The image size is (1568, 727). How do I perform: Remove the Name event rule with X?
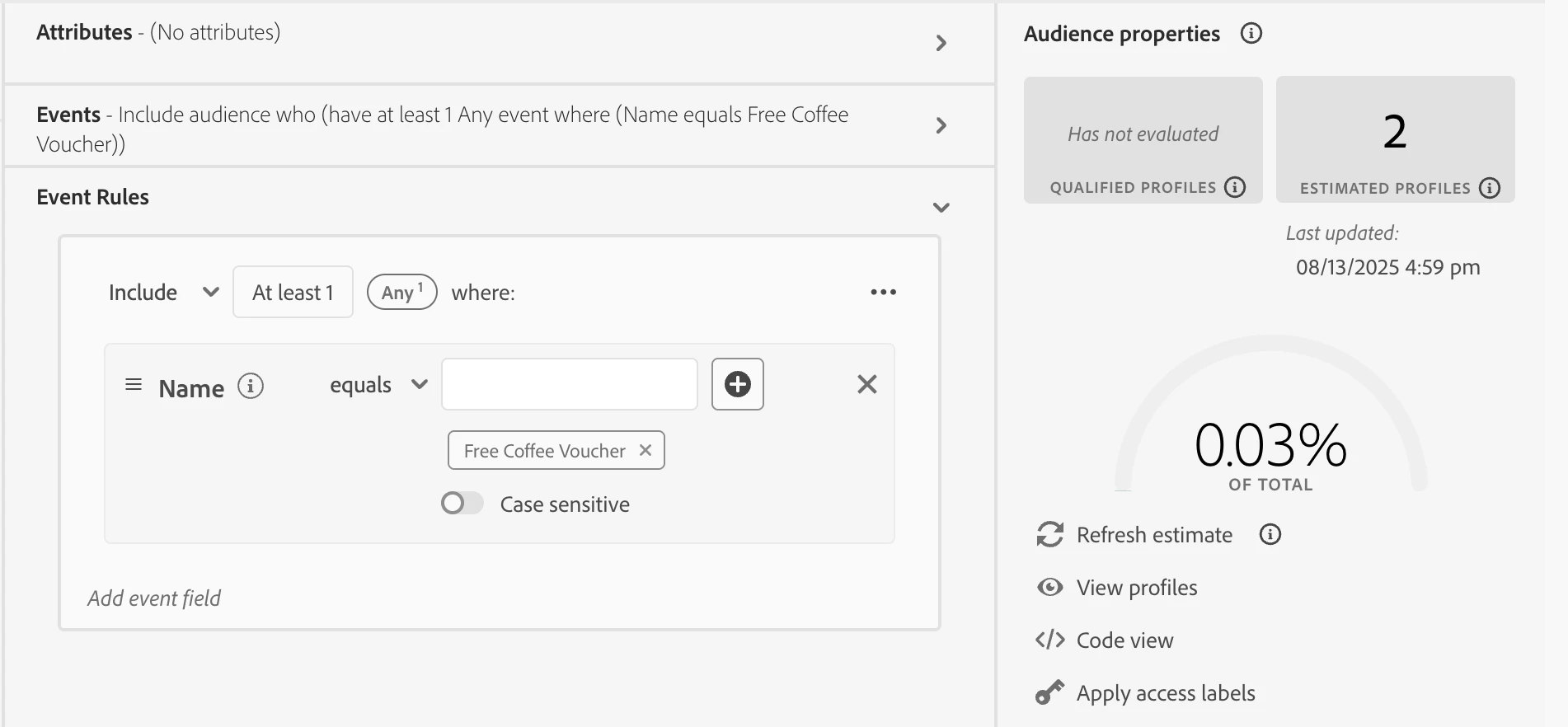pyautogui.click(x=866, y=384)
